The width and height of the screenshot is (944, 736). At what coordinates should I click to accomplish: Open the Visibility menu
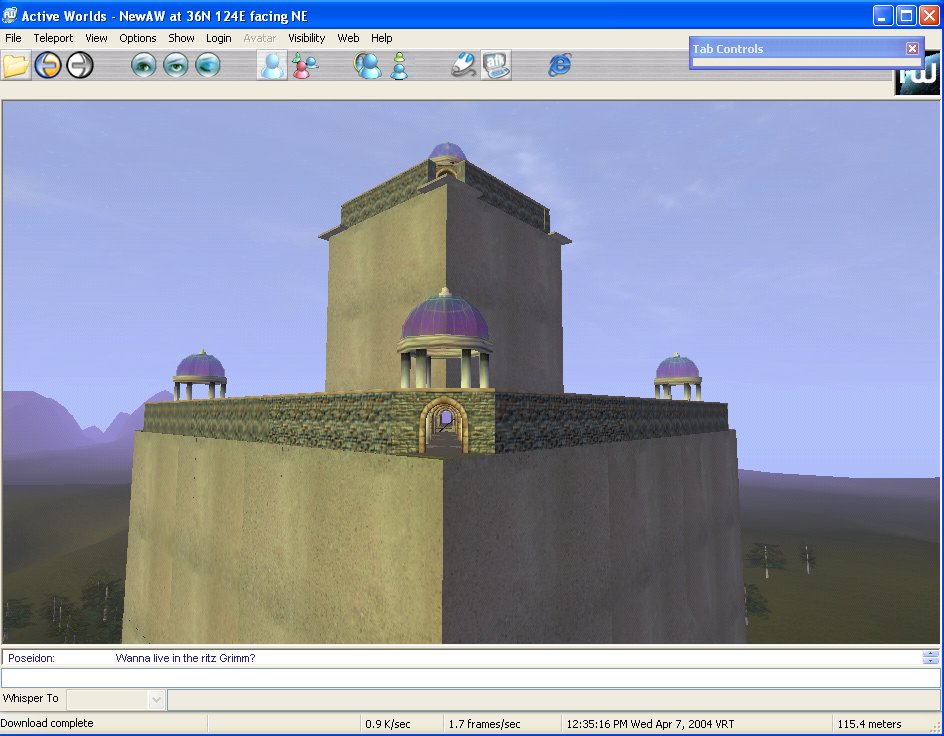[306, 38]
